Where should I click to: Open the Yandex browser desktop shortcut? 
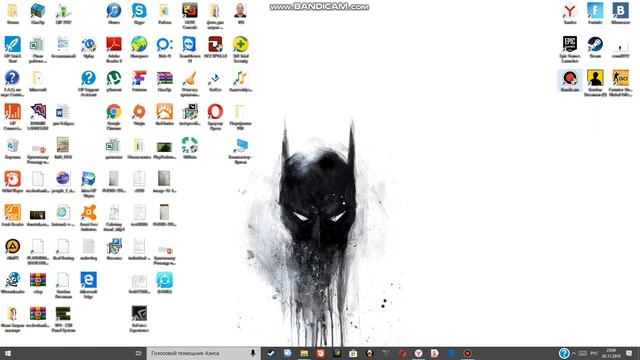click(570, 11)
